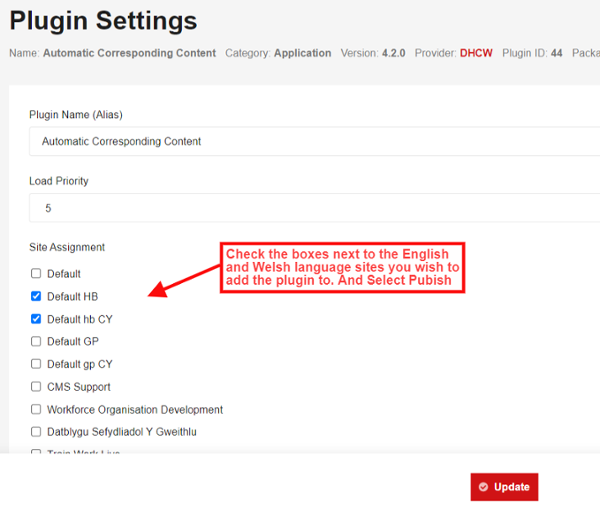
Task: Check the Default site checkbox
Action: 37,274
